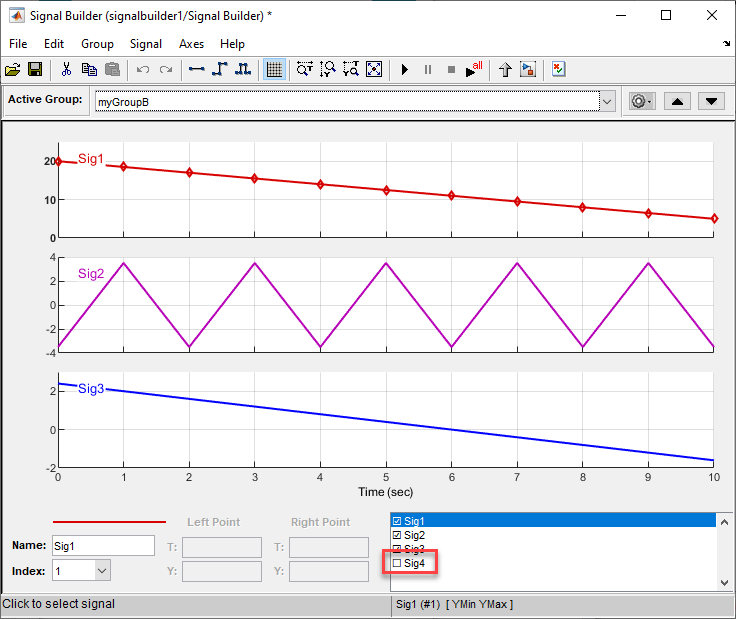Image resolution: width=736 pixels, height=619 pixels.
Task: Start simulation with the play button
Action: point(405,70)
